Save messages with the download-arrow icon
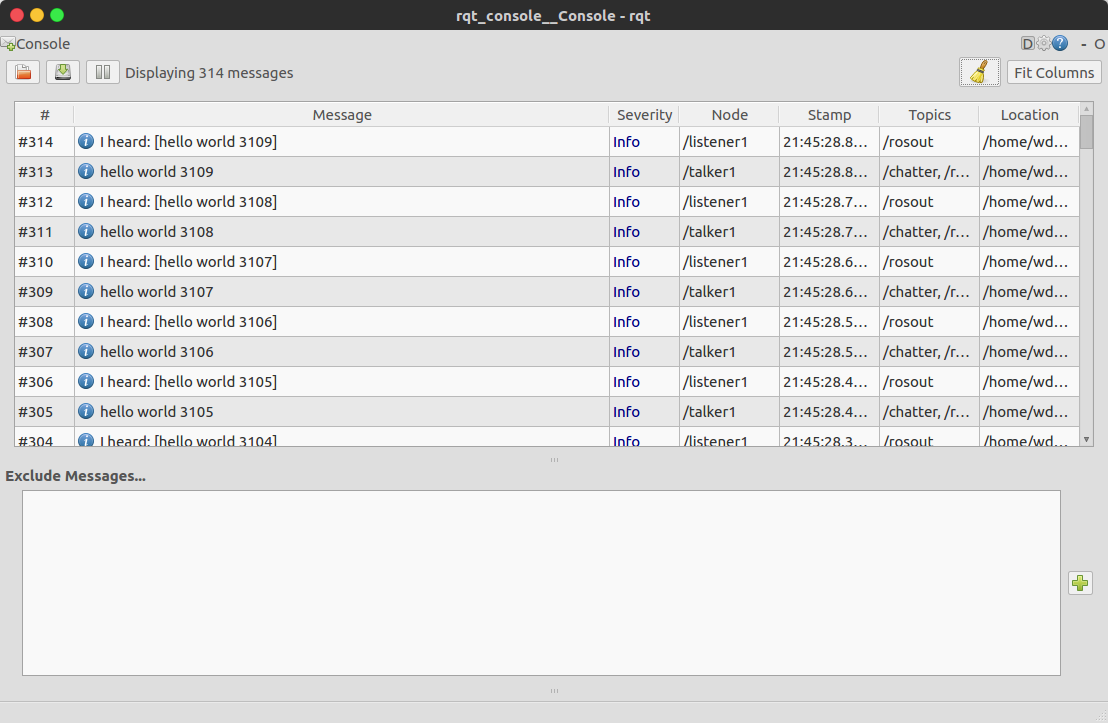The image size is (1108, 723). [x=63, y=72]
